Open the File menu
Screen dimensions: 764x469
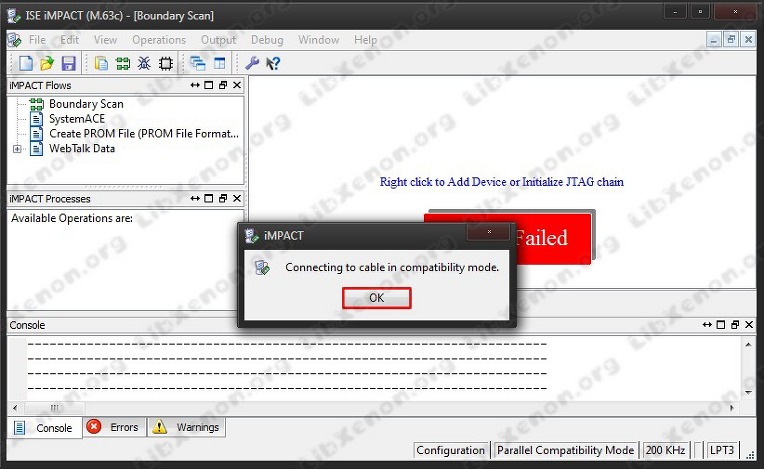(37, 40)
